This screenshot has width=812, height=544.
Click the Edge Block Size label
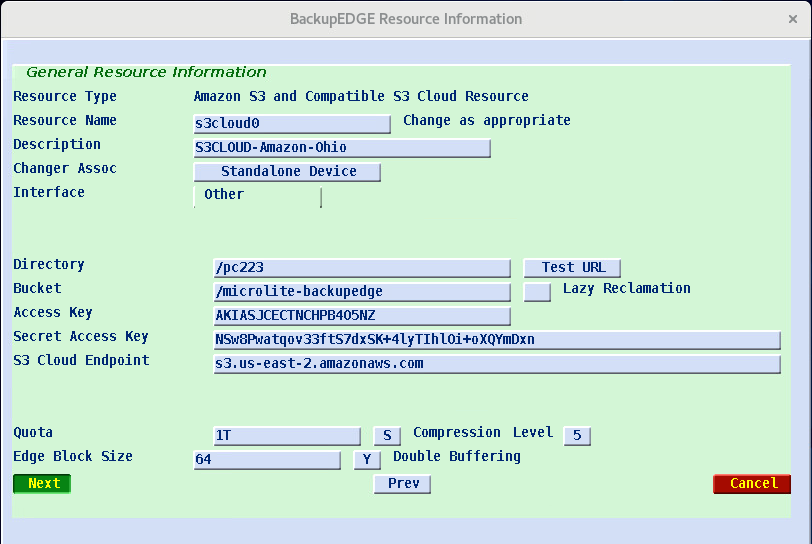point(73,456)
